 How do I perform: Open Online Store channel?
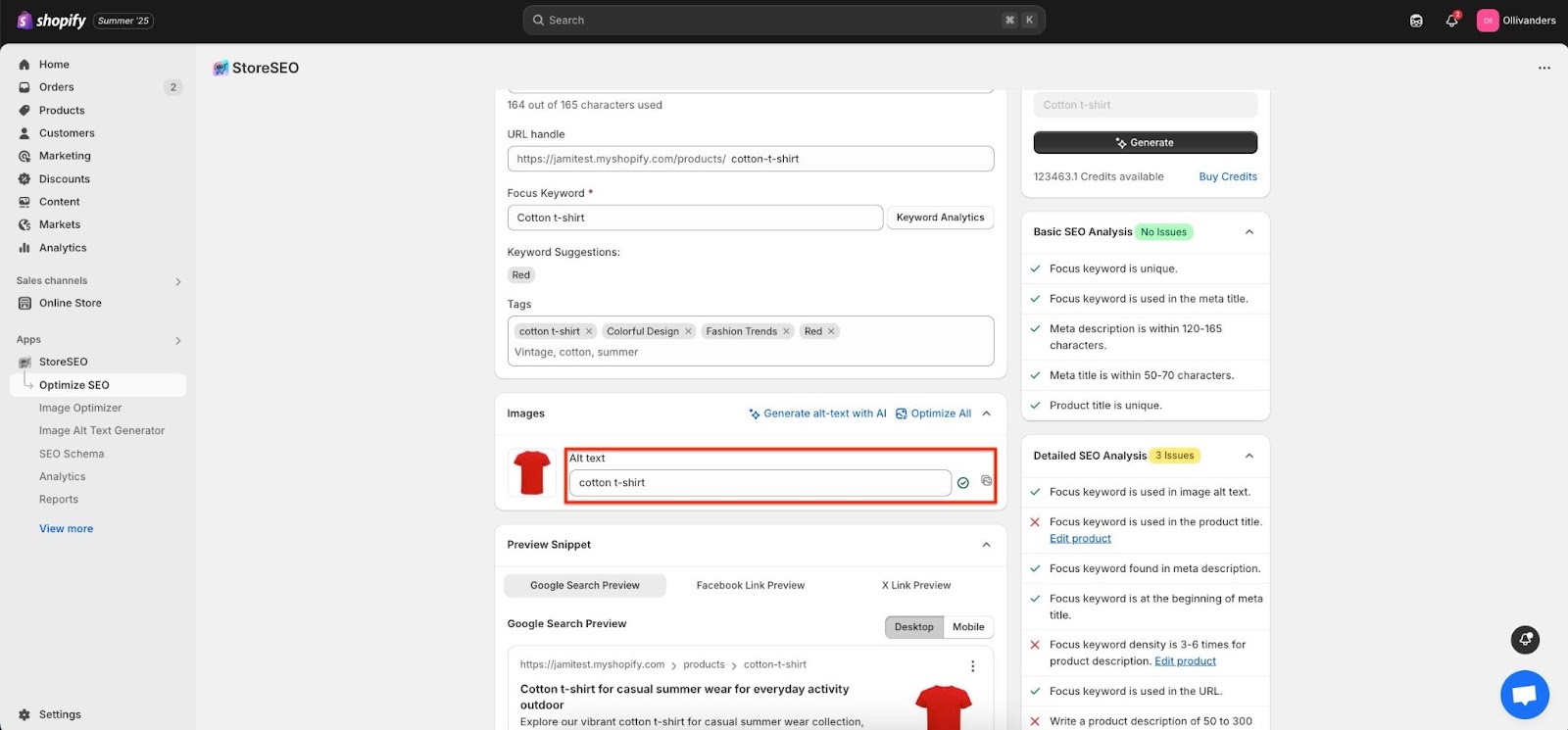pos(71,304)
